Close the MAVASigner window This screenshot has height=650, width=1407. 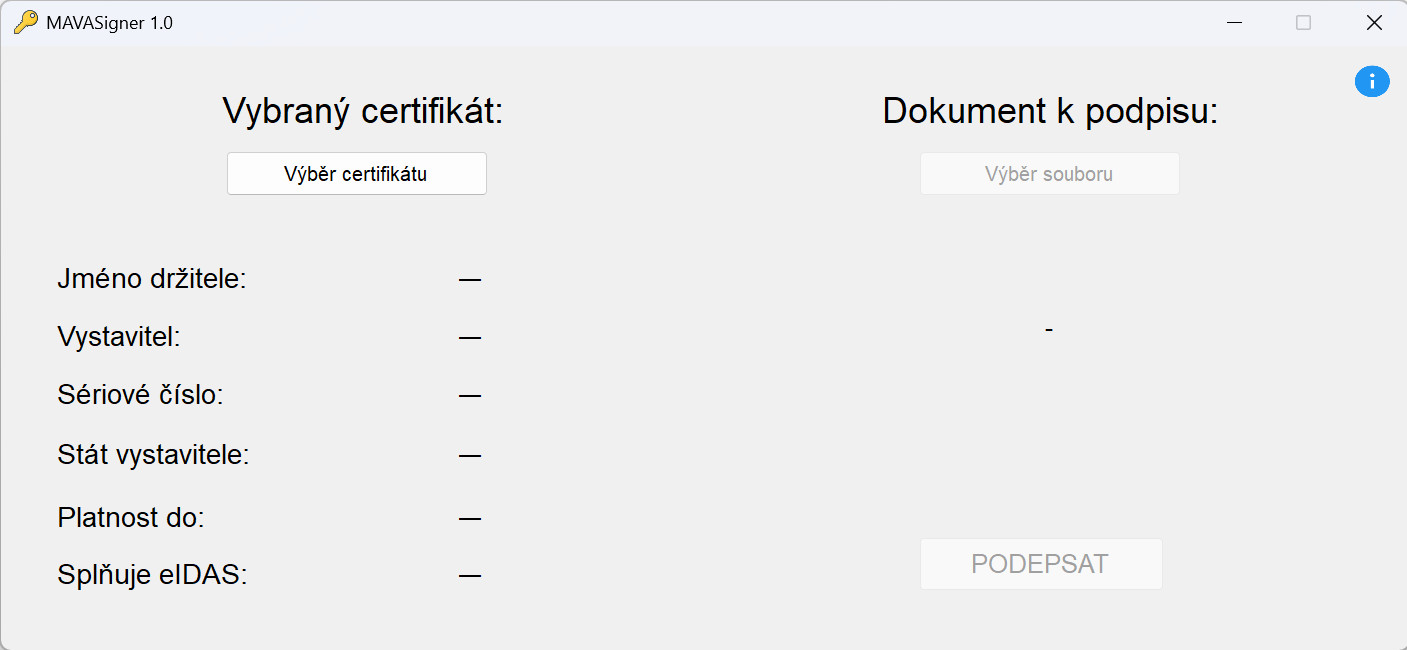(1373, 22)
